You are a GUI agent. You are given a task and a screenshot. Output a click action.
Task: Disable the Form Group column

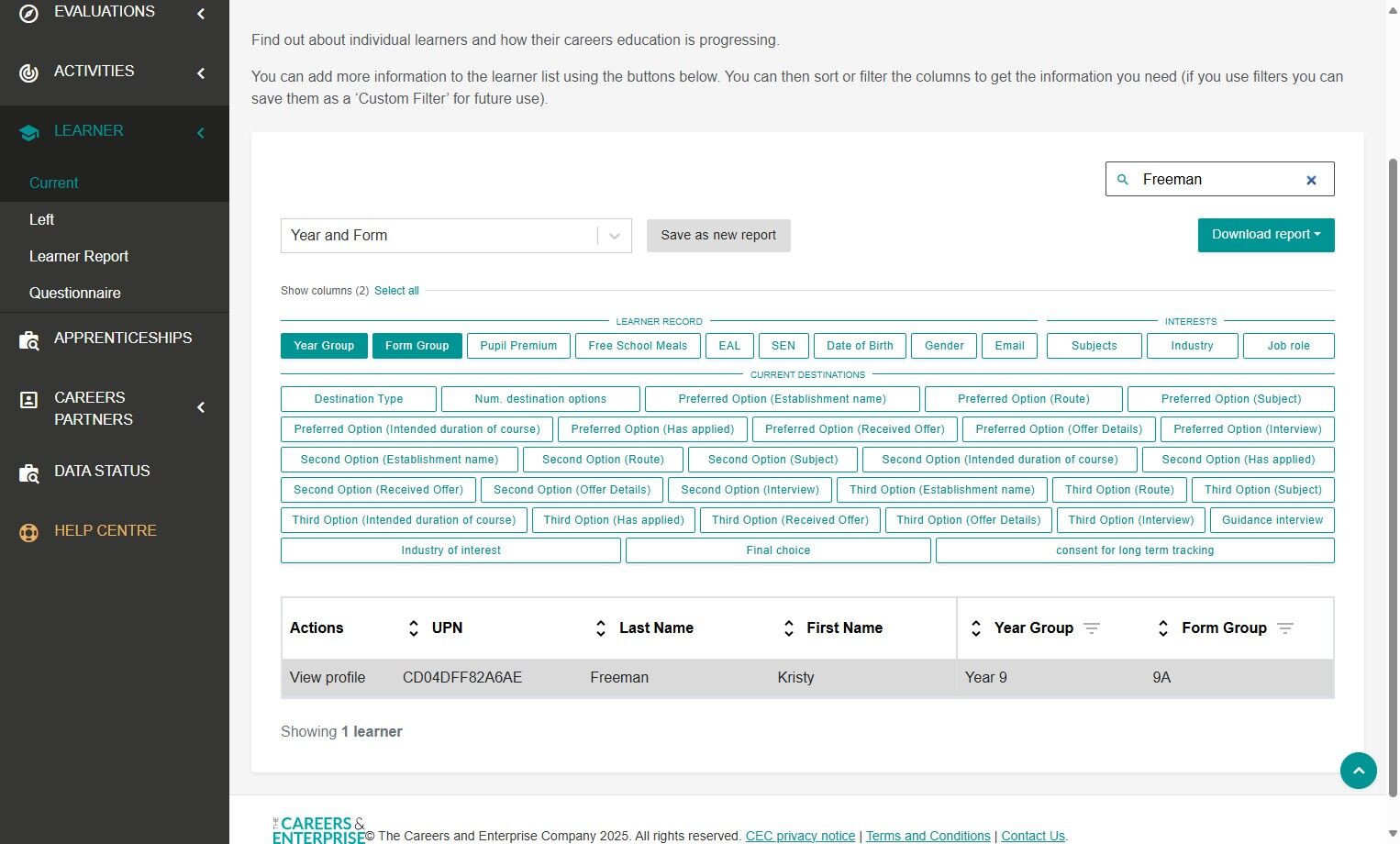417,346
